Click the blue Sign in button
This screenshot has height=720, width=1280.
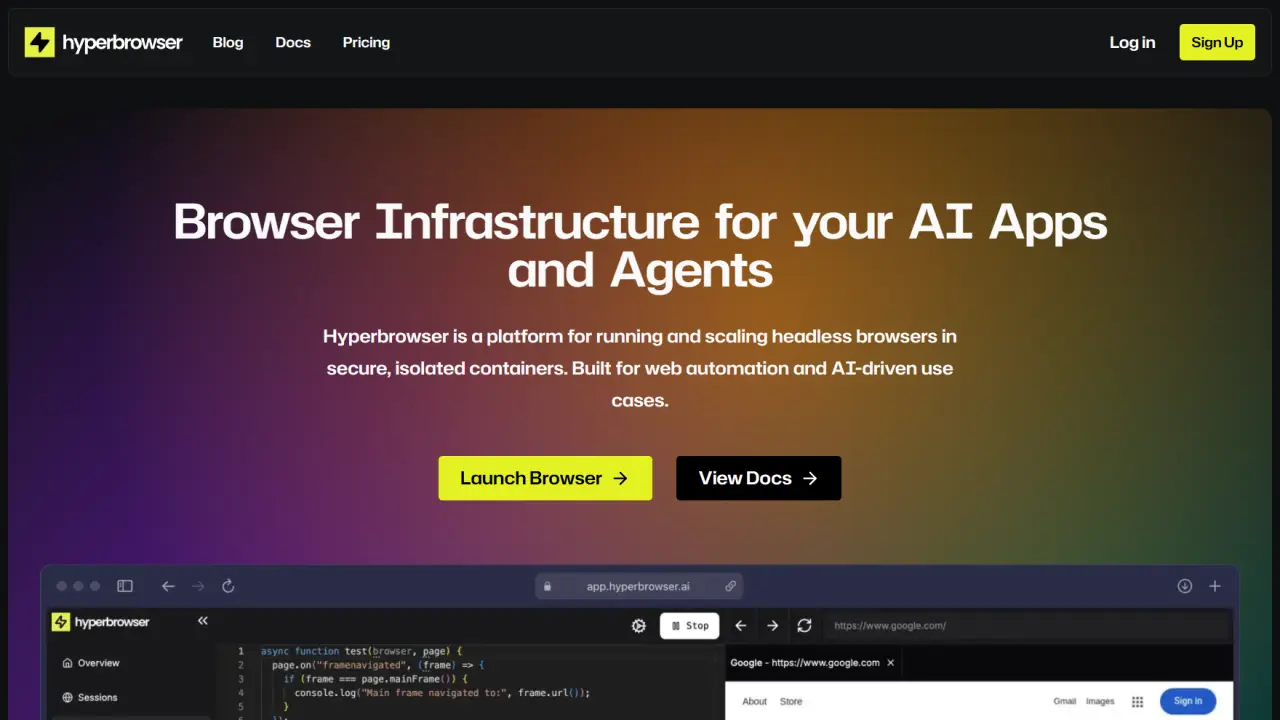pyautogui.click(x=1188, y=701)
